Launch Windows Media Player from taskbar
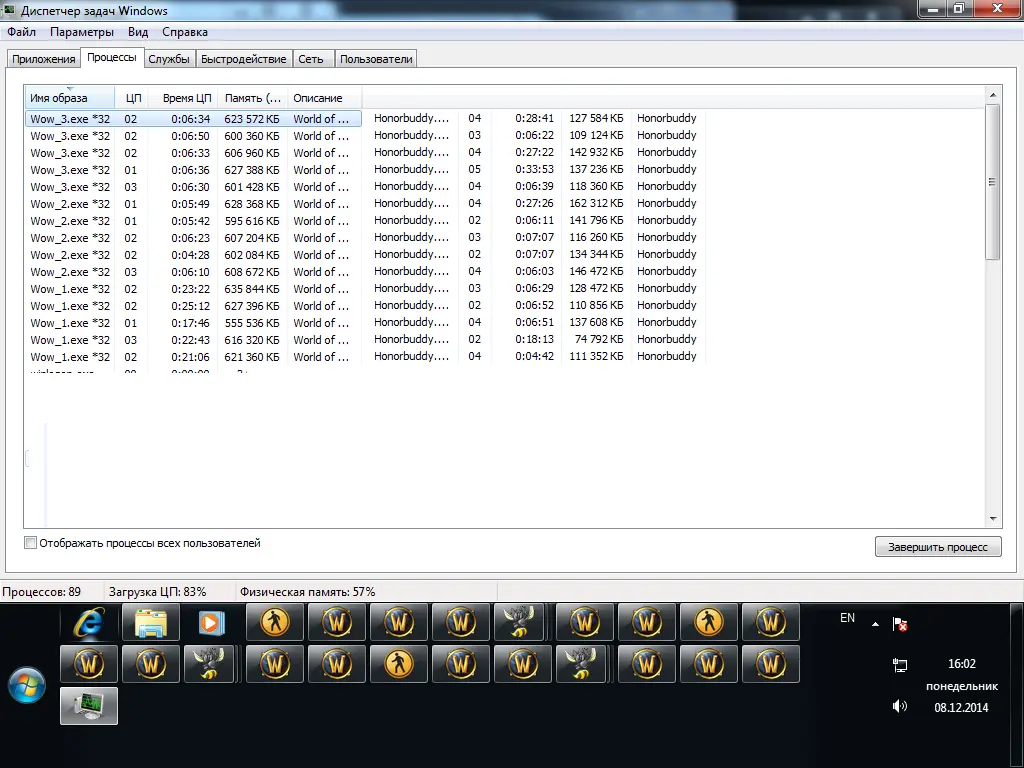This screenshot has width=1024, height=768. coord(211,623)
